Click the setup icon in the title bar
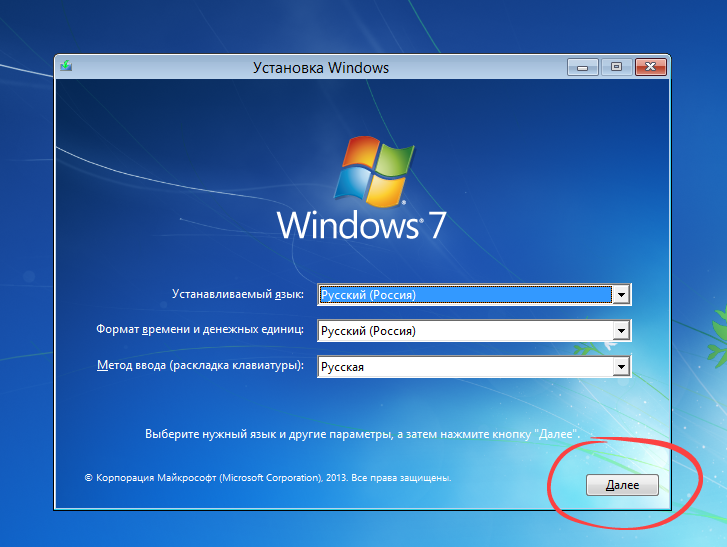 coord(66,68)
